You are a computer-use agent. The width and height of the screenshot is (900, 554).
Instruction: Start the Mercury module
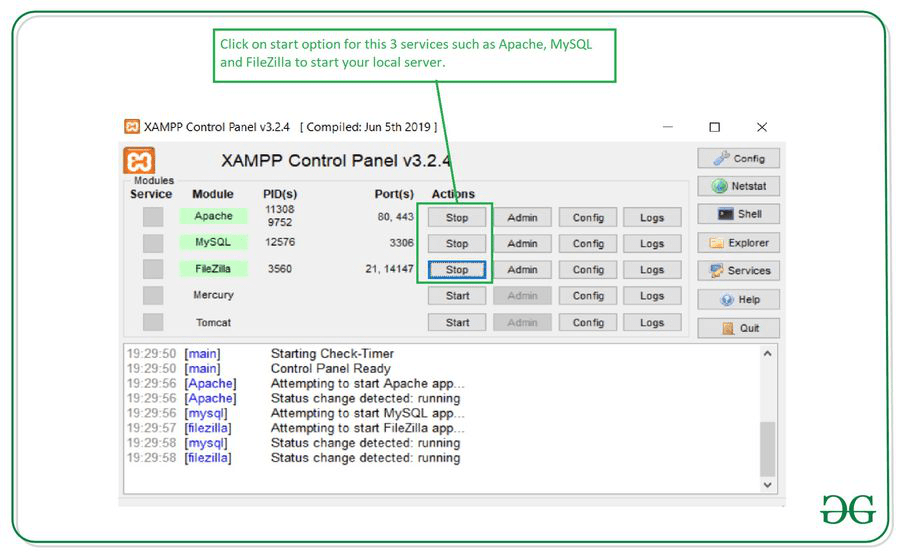point(457,296)
